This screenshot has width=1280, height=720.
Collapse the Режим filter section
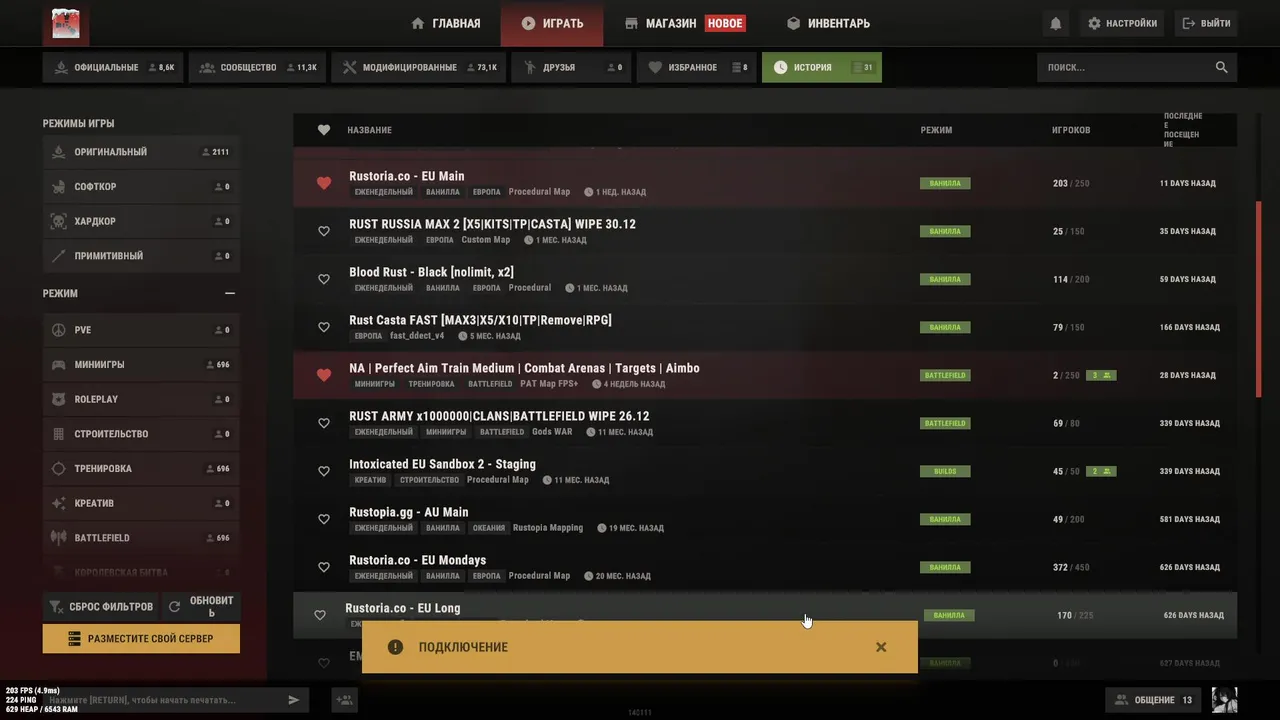pyautogui.click(x=230, y=294)
